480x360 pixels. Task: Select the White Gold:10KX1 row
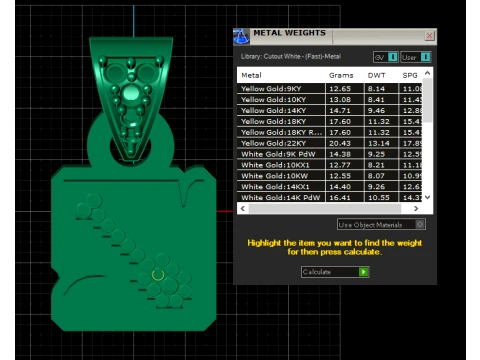pyautogui.click(x=329, y=165)
